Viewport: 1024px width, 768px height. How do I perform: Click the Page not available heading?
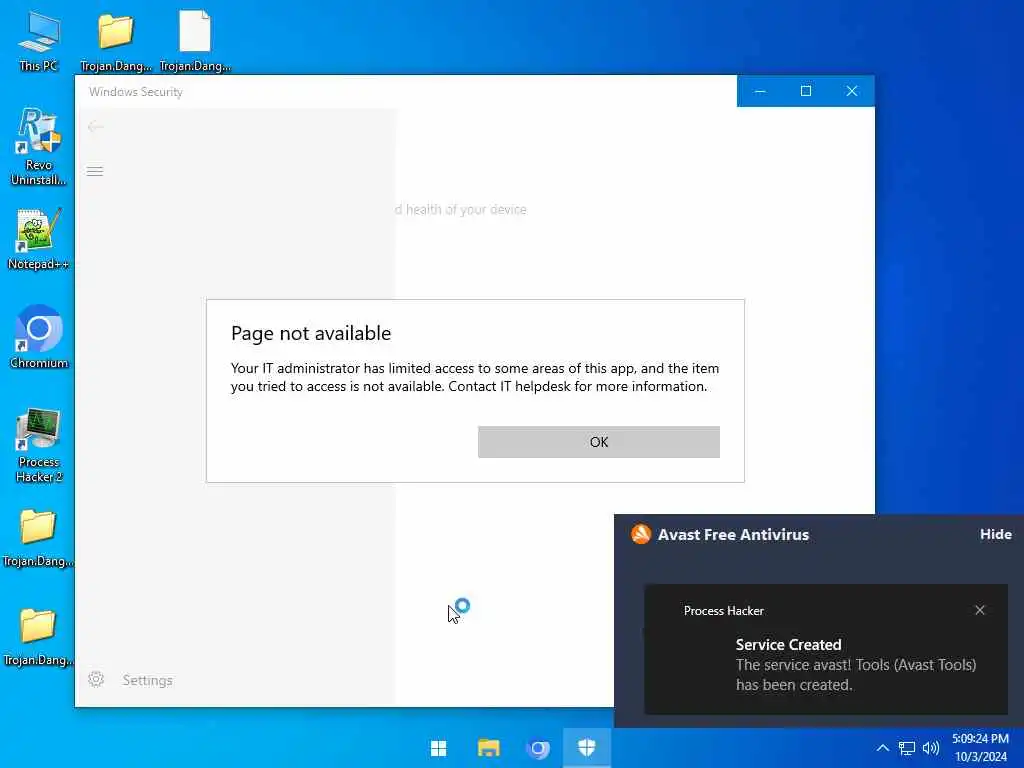(311, 333)
